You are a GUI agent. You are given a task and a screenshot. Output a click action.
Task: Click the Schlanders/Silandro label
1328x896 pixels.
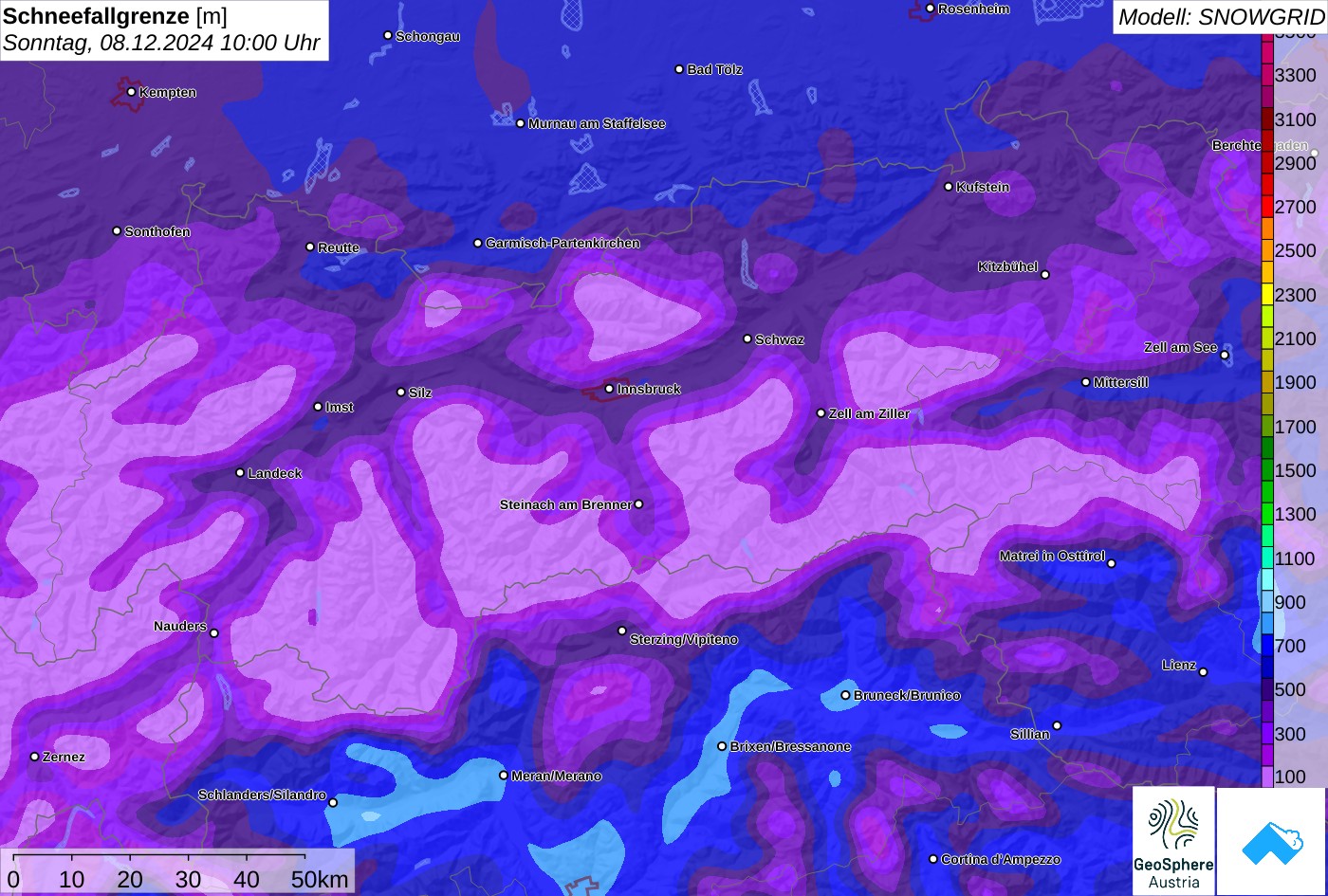coord(262,795)
